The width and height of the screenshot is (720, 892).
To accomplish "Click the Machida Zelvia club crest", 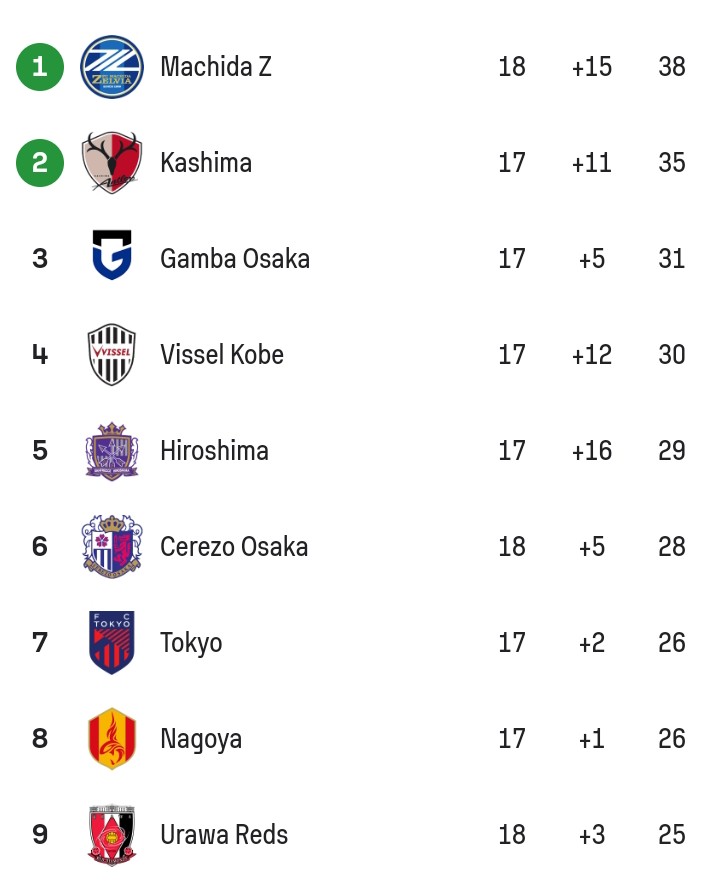I will [x=111, y=67].
